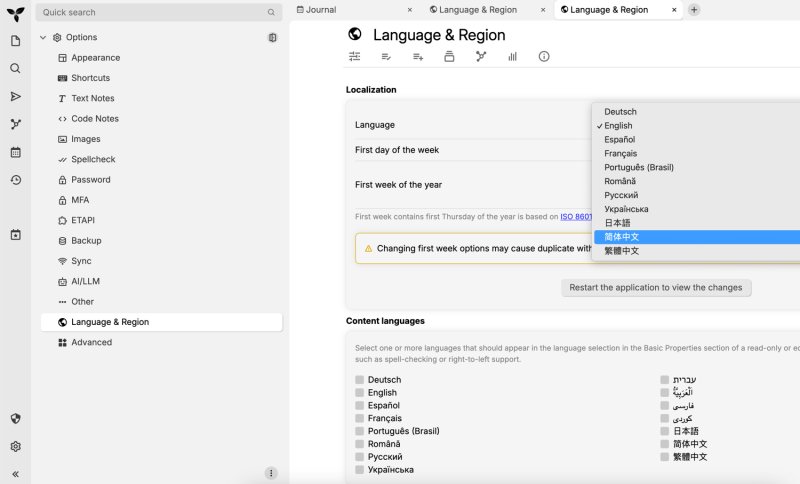Open the note statistics bar chart icon

(512, 56)
